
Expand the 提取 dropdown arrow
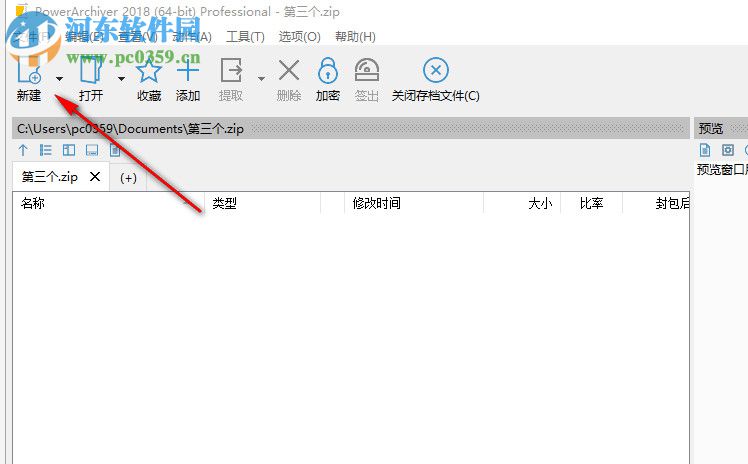261,79
